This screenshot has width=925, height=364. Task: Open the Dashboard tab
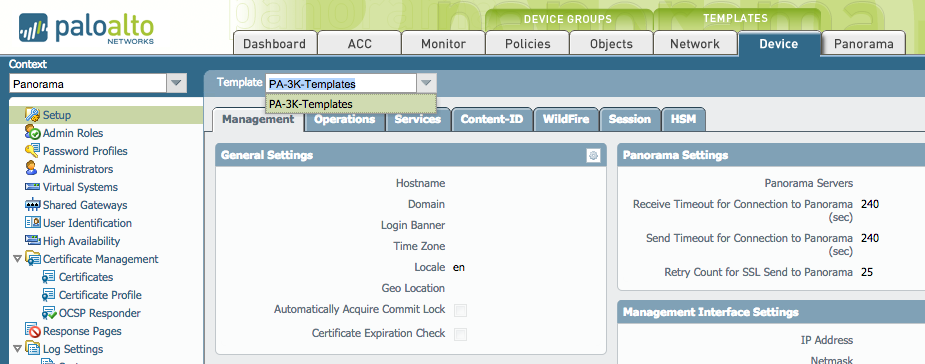tap(275, 44)
